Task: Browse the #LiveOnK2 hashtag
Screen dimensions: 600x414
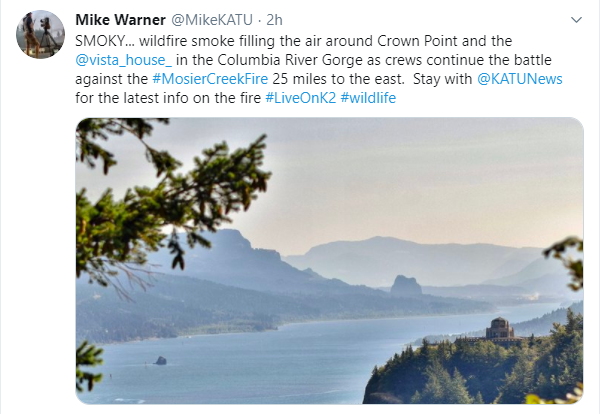Action: [300, 98]
